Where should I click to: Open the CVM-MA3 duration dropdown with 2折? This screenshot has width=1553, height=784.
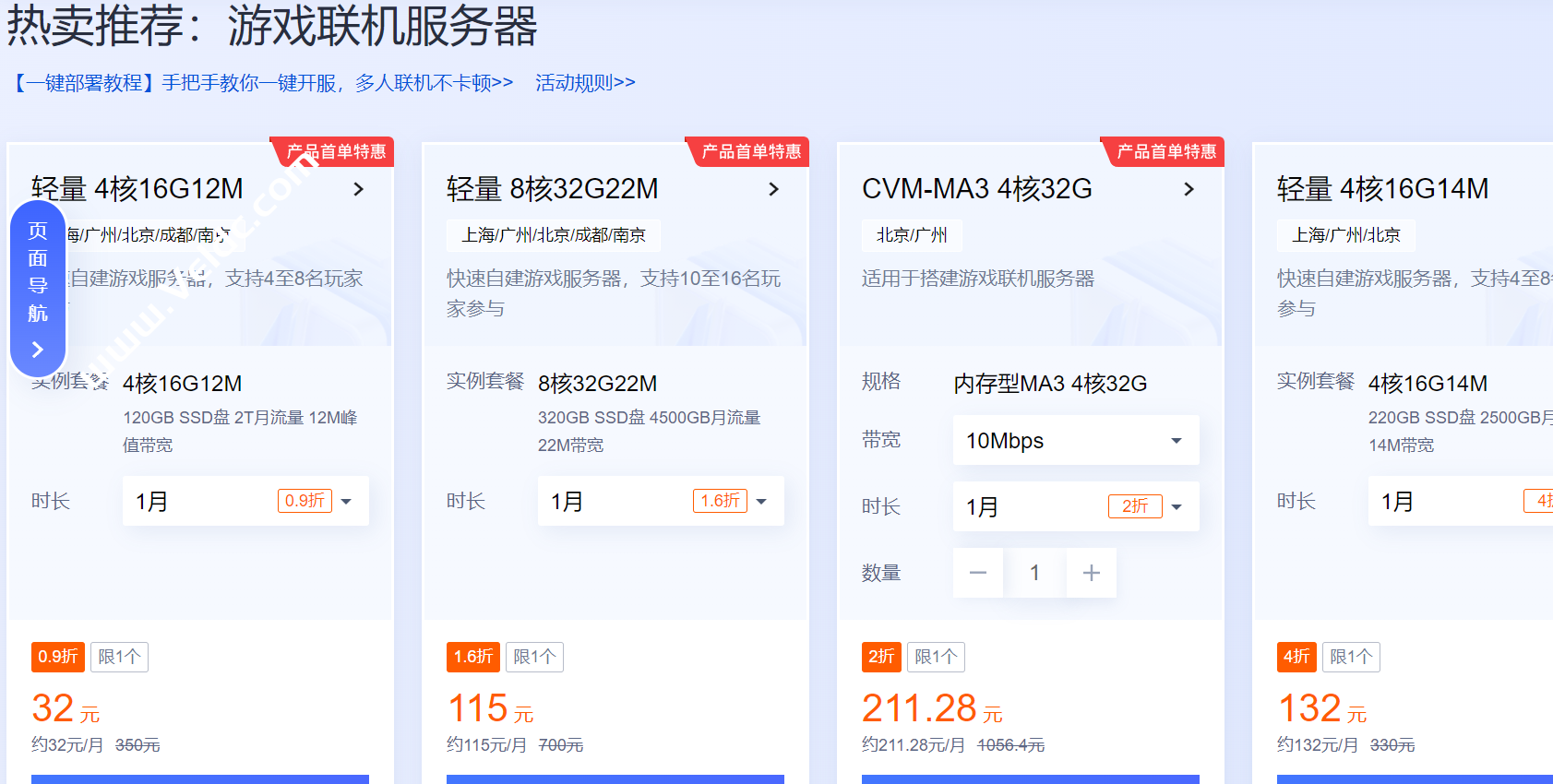(1076, 506)
